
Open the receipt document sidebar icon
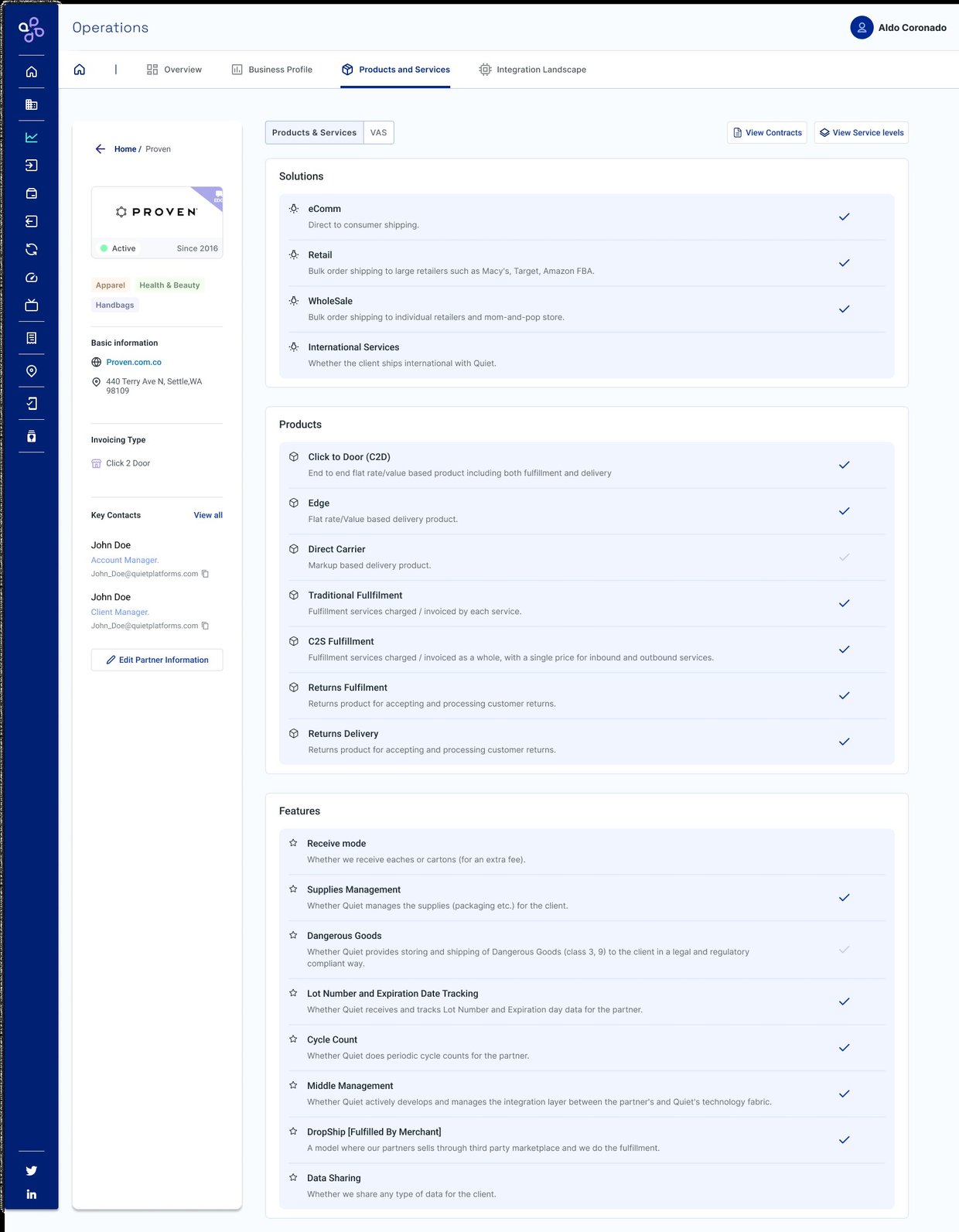click(32, 338)
